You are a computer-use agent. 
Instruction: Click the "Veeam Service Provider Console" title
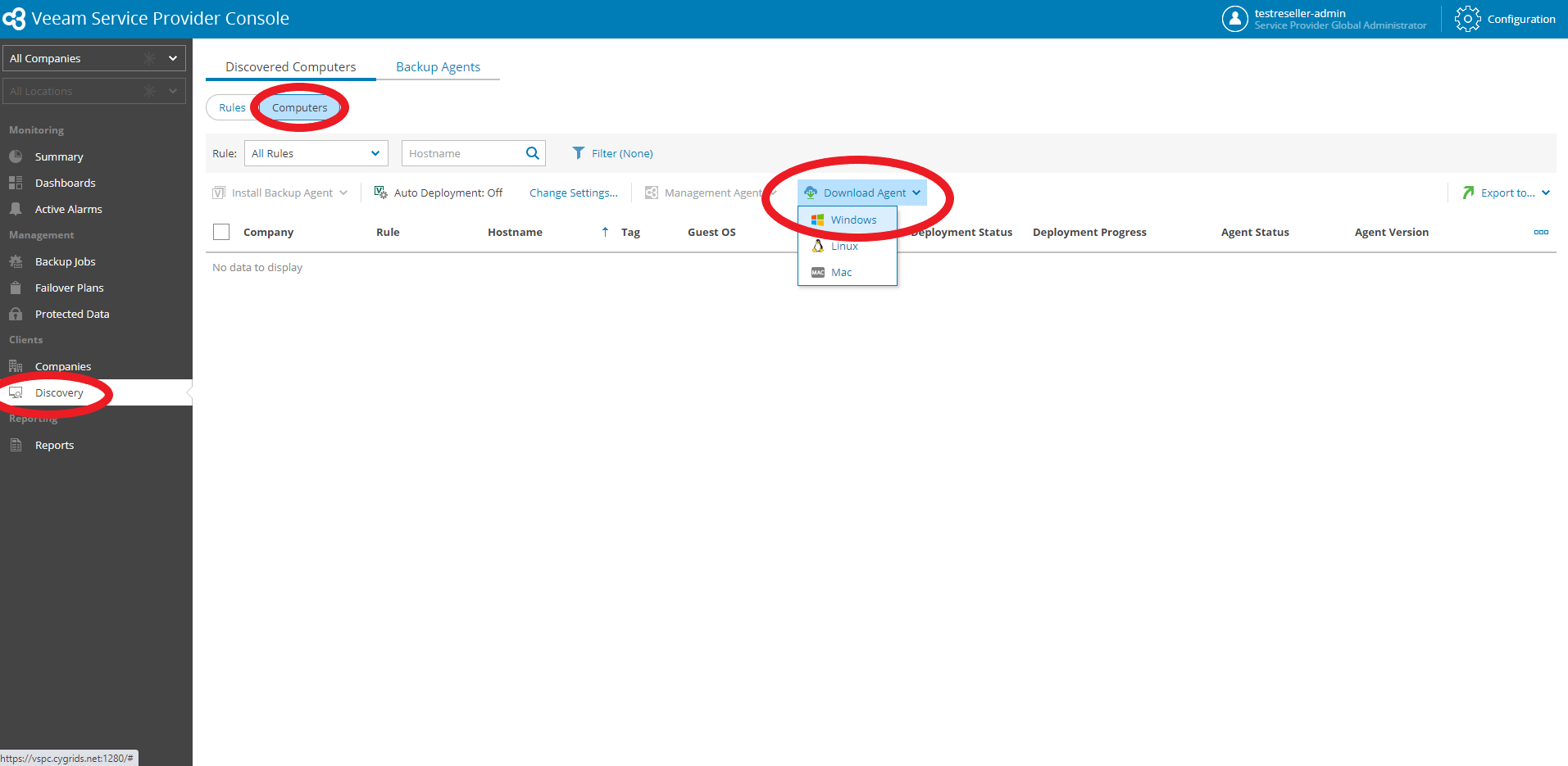pos(160,18)
